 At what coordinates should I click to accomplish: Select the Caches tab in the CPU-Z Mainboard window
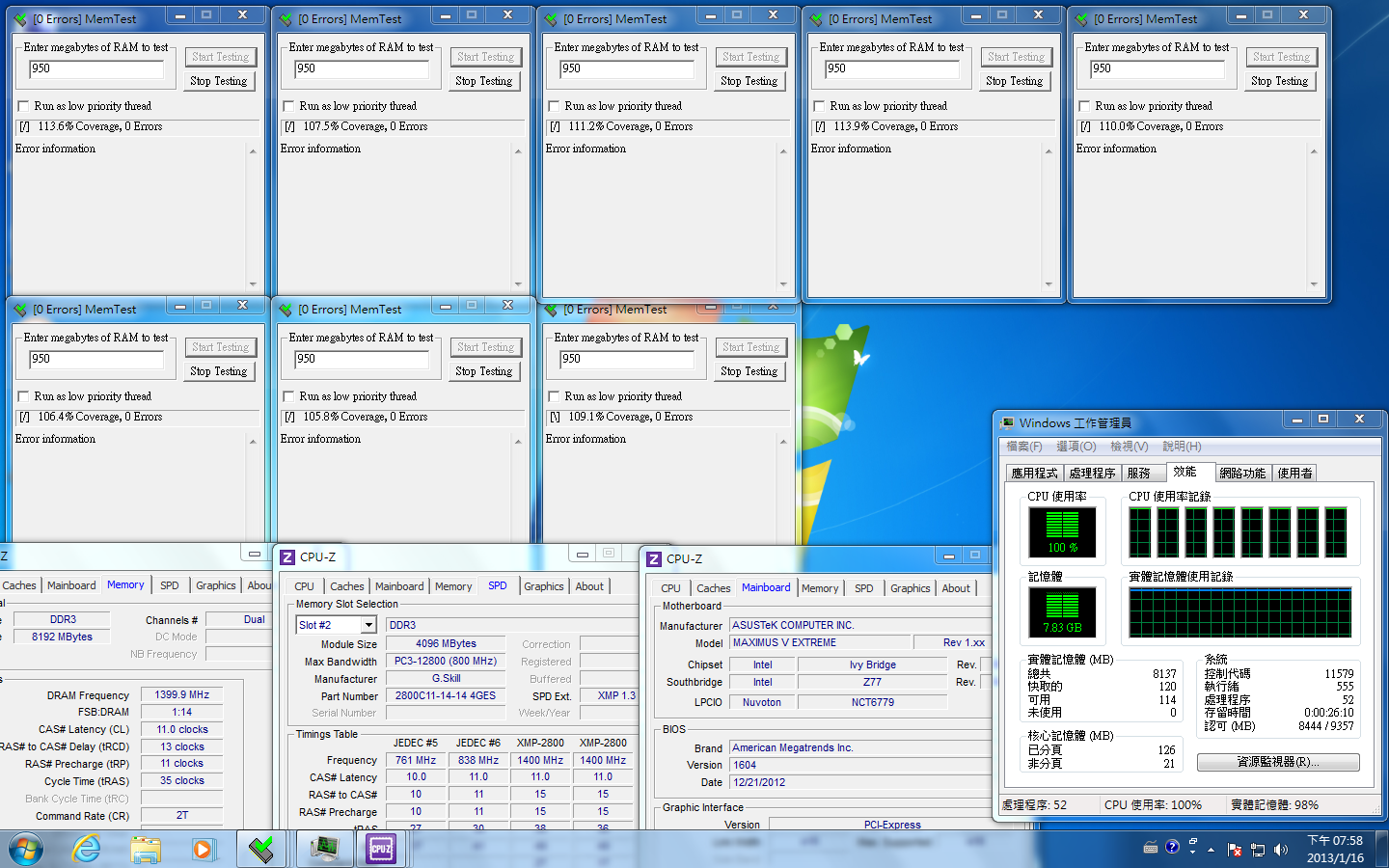[x=714, y=588]
